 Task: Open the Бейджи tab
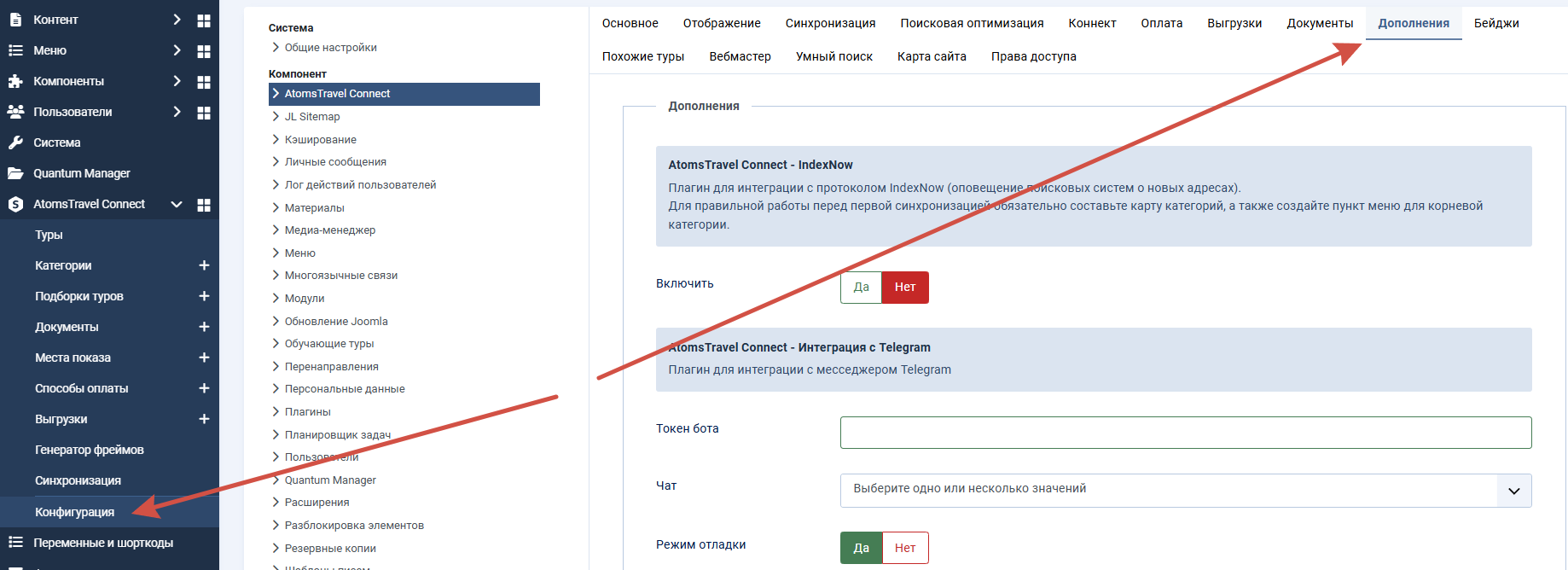pos(1496,23)
